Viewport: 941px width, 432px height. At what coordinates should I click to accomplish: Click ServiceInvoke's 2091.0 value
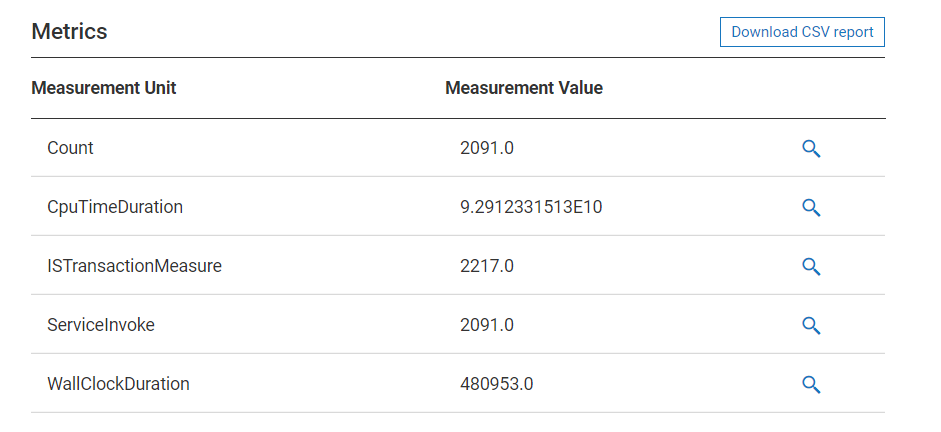pyautogui.click(x=487, y=325)
